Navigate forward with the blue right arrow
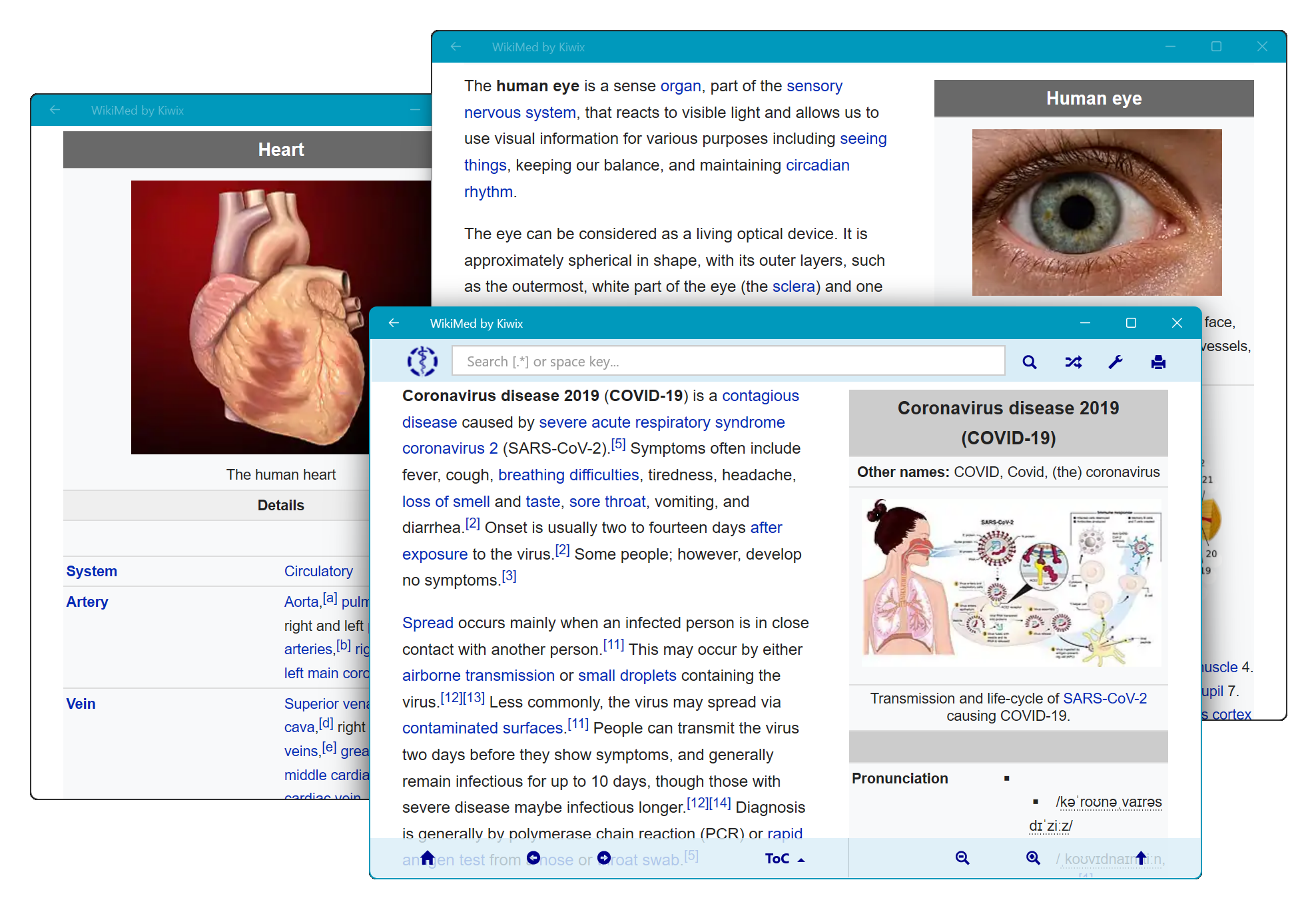Viewport: 1316px width, 912px height. point(603,858)
